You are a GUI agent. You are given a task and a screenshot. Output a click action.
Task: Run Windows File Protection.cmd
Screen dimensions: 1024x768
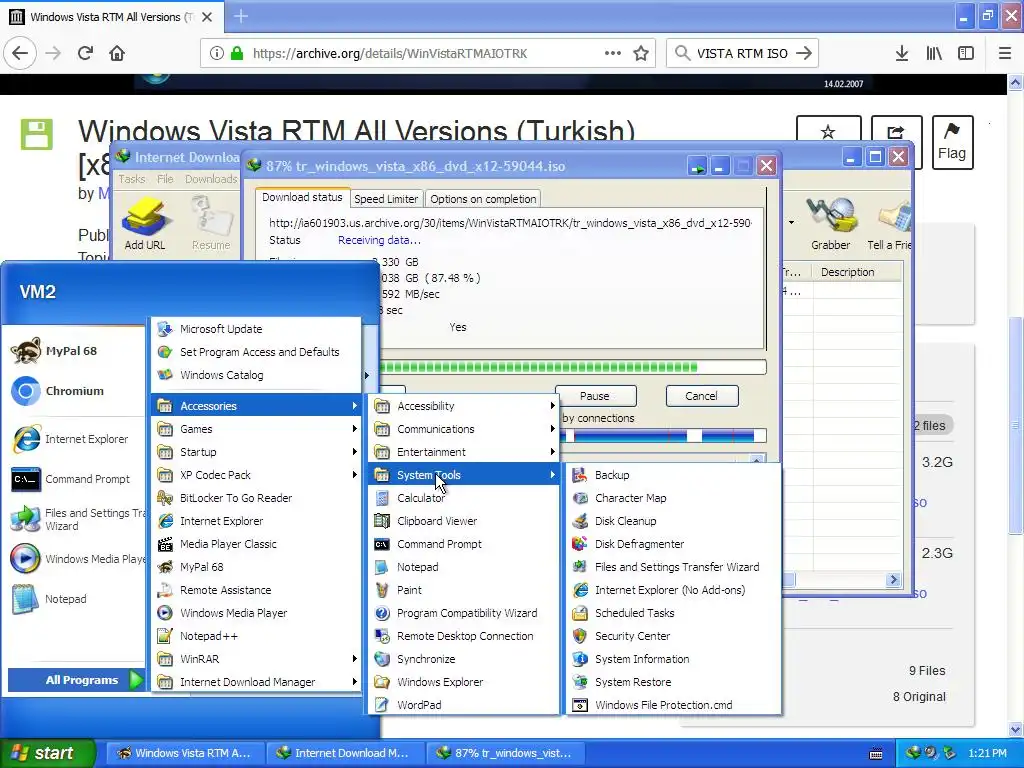(x=673, y=705)
